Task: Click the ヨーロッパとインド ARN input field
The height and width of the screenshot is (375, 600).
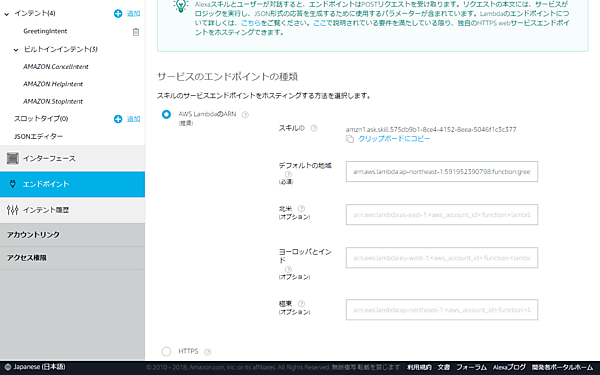Action: click(x=442, y=258)
